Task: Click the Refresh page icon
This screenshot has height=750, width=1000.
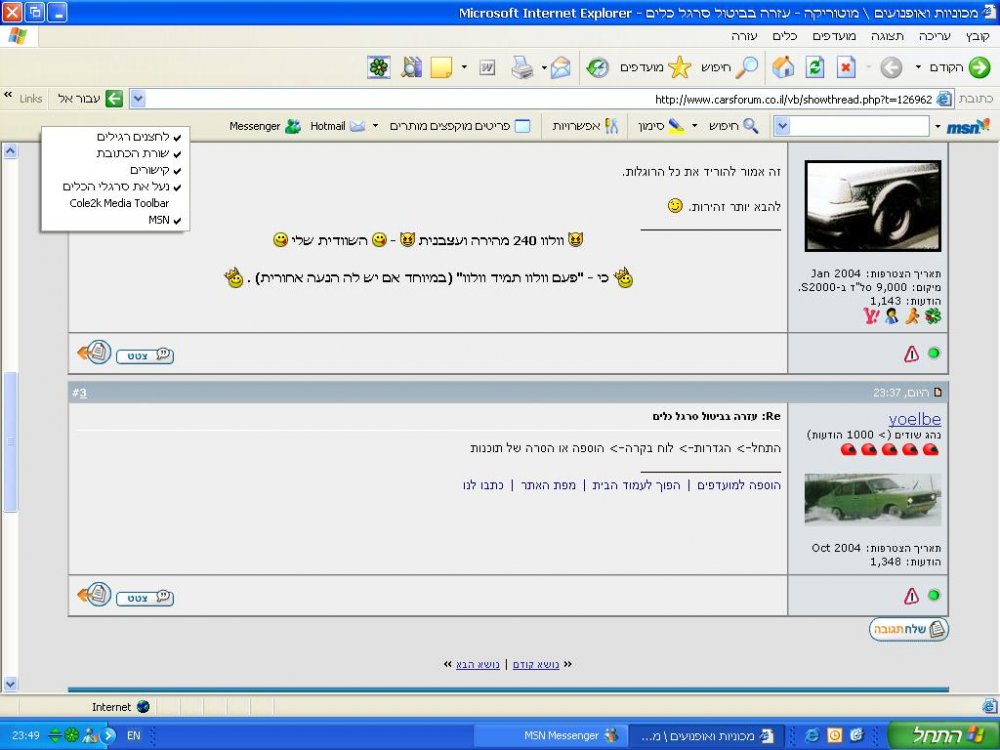Action: [x=814, y=68]
